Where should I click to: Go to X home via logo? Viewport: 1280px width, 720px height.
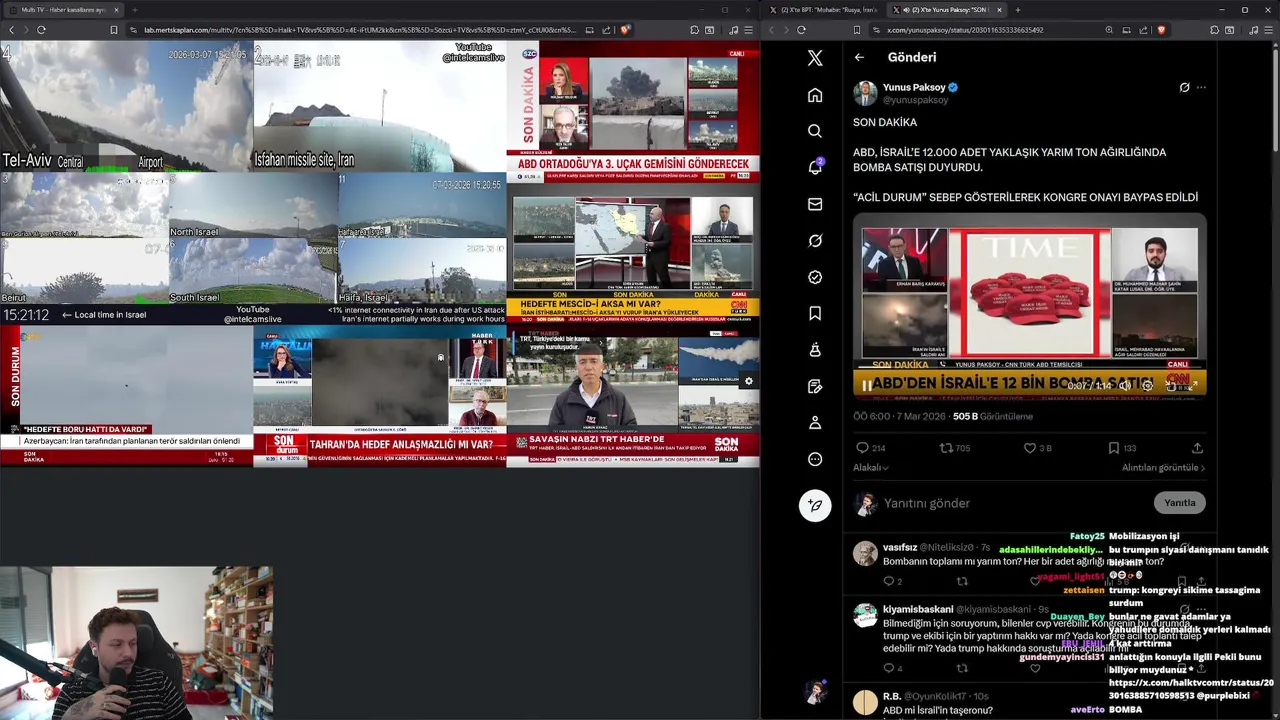pos(815,58)
